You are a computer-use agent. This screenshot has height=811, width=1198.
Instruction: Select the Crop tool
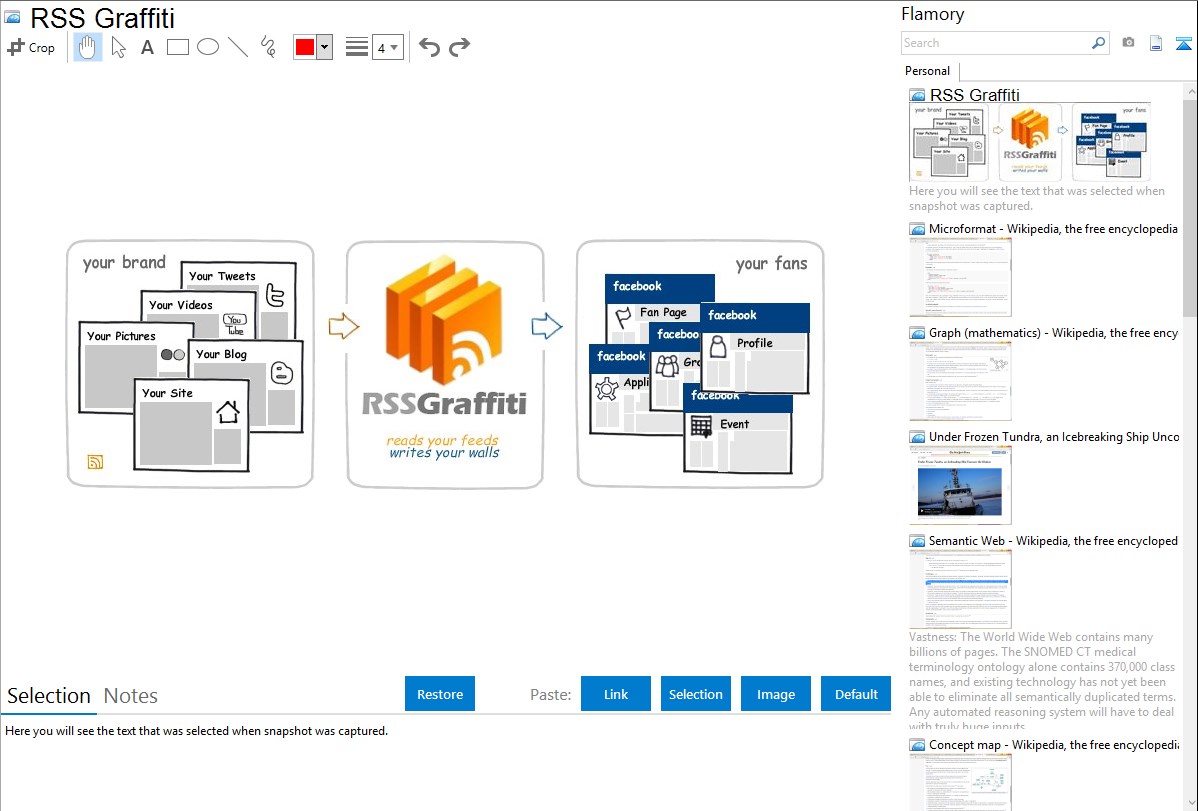coord(31,47)
